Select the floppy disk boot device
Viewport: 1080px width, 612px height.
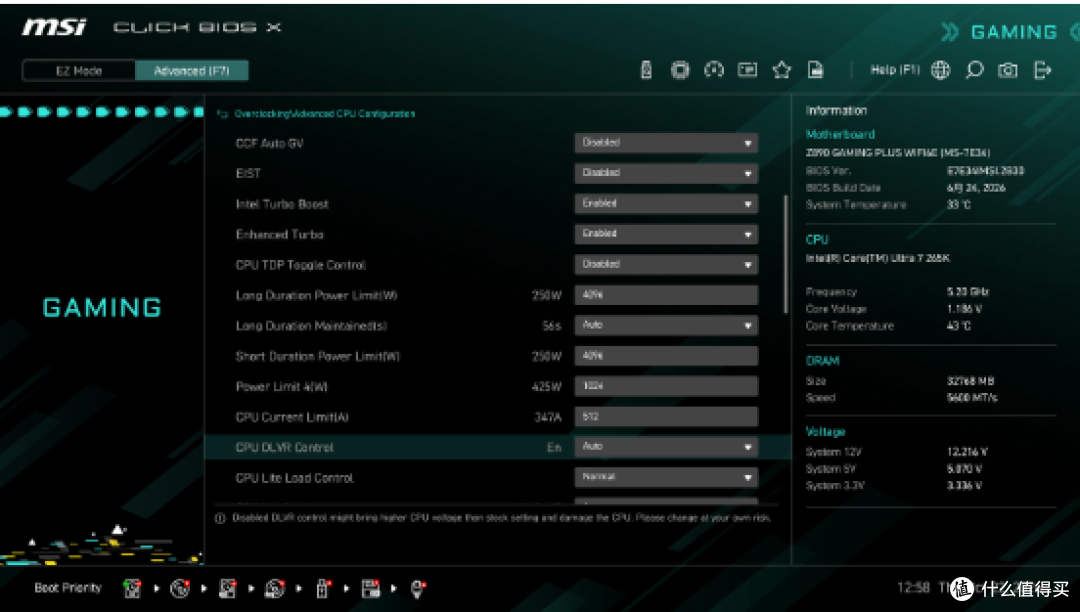pyautogui.click(x=371, y=588)
